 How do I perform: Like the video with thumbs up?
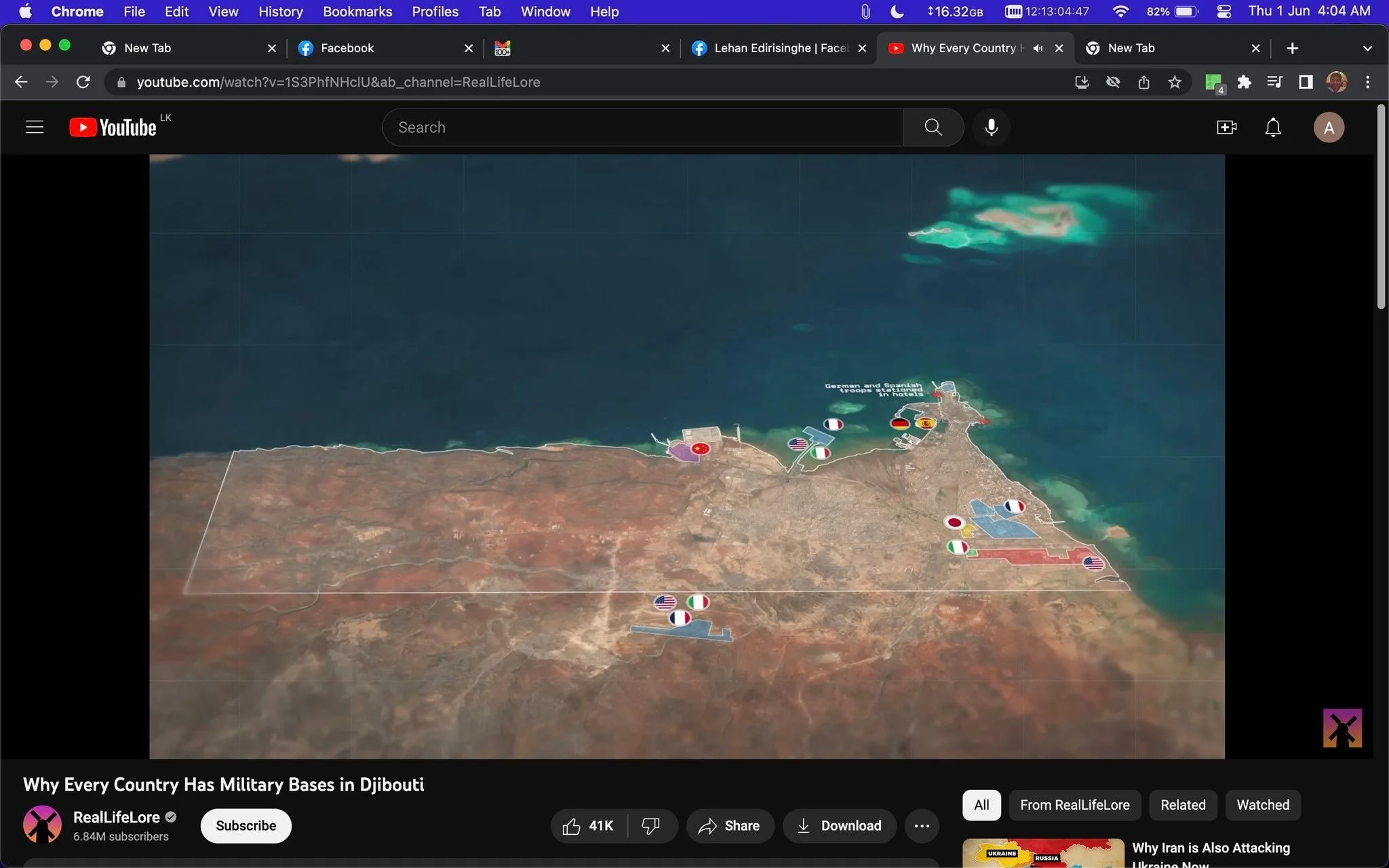click(x=589, y=826)
